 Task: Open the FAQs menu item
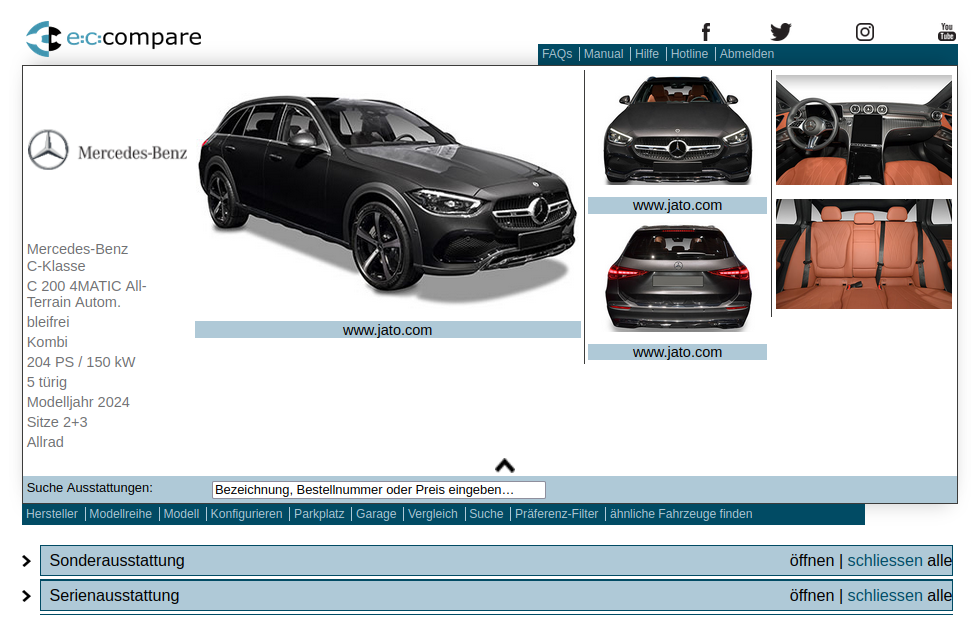click(x=557, y=54)
